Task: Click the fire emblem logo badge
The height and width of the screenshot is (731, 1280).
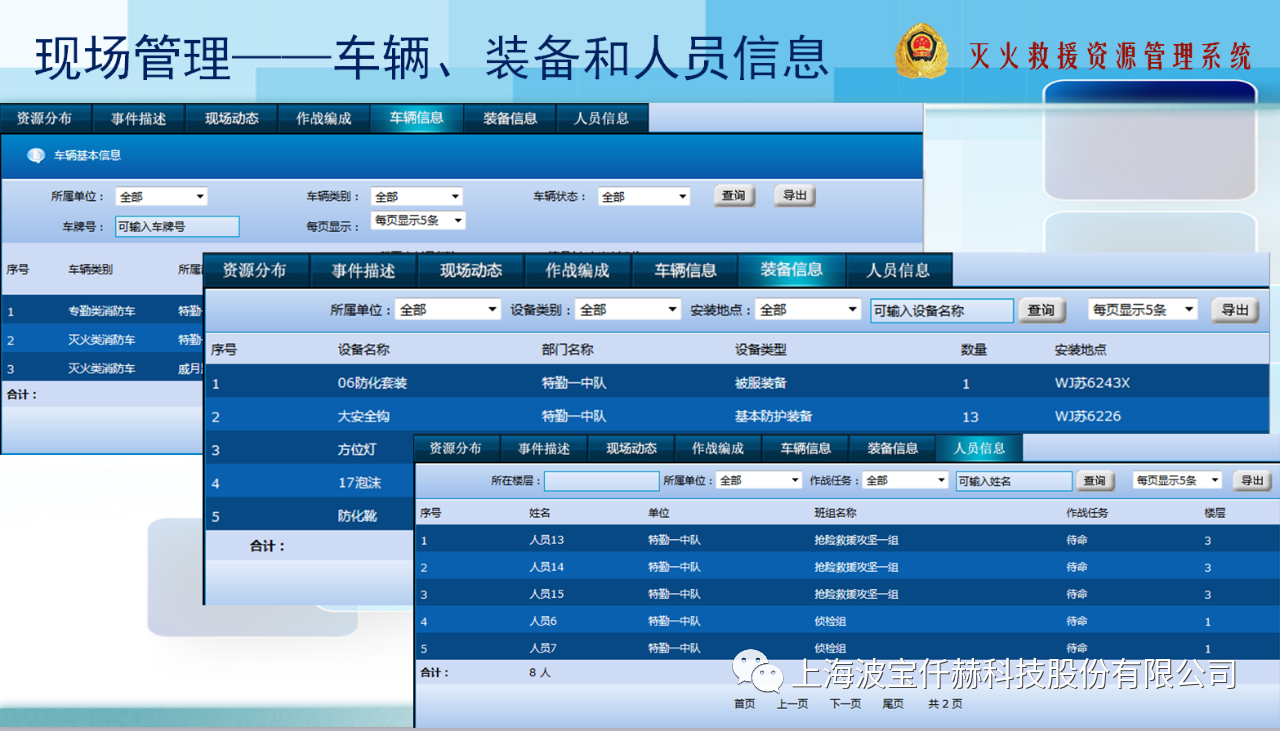Action: [921, 52]
